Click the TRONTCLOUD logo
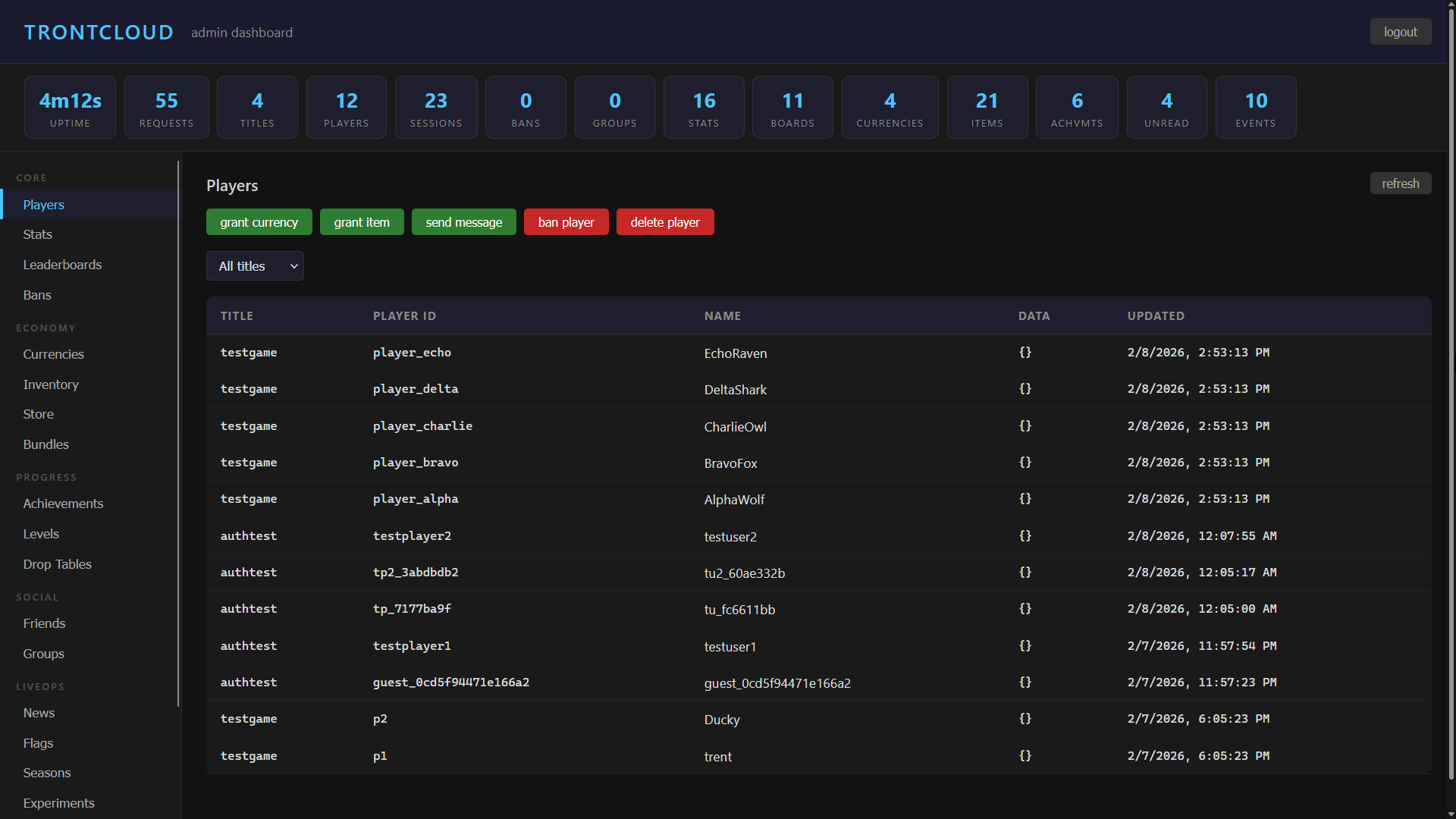The height and width of the screenshot is (819, 1456). pyautogui.click(x=99, y=31)
